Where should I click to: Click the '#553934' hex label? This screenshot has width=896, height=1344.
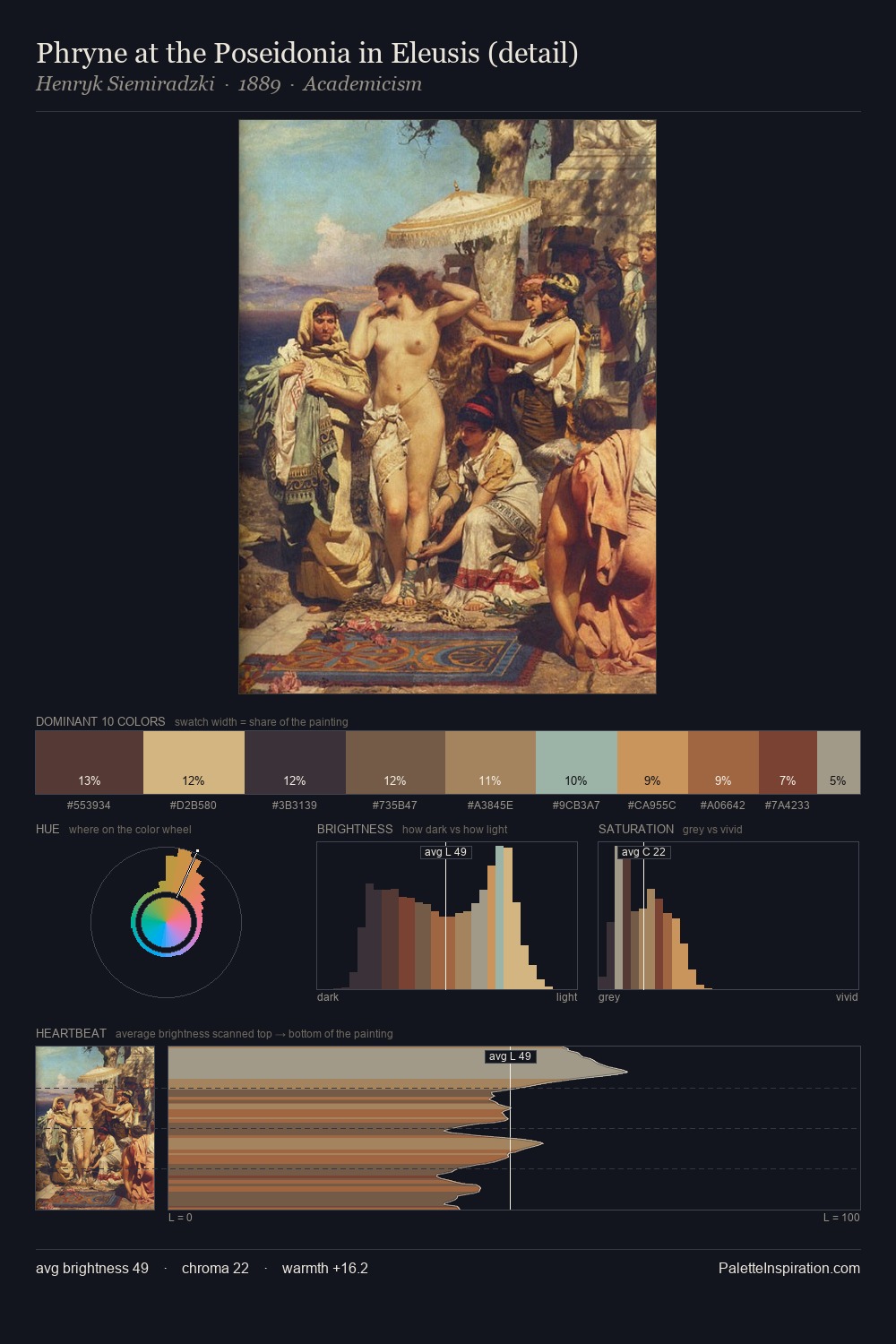point(89,806)
